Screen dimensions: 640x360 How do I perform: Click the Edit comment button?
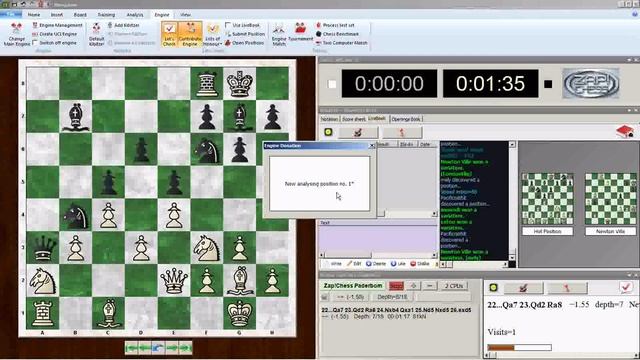pyautogui.click(x=354, y=264)
